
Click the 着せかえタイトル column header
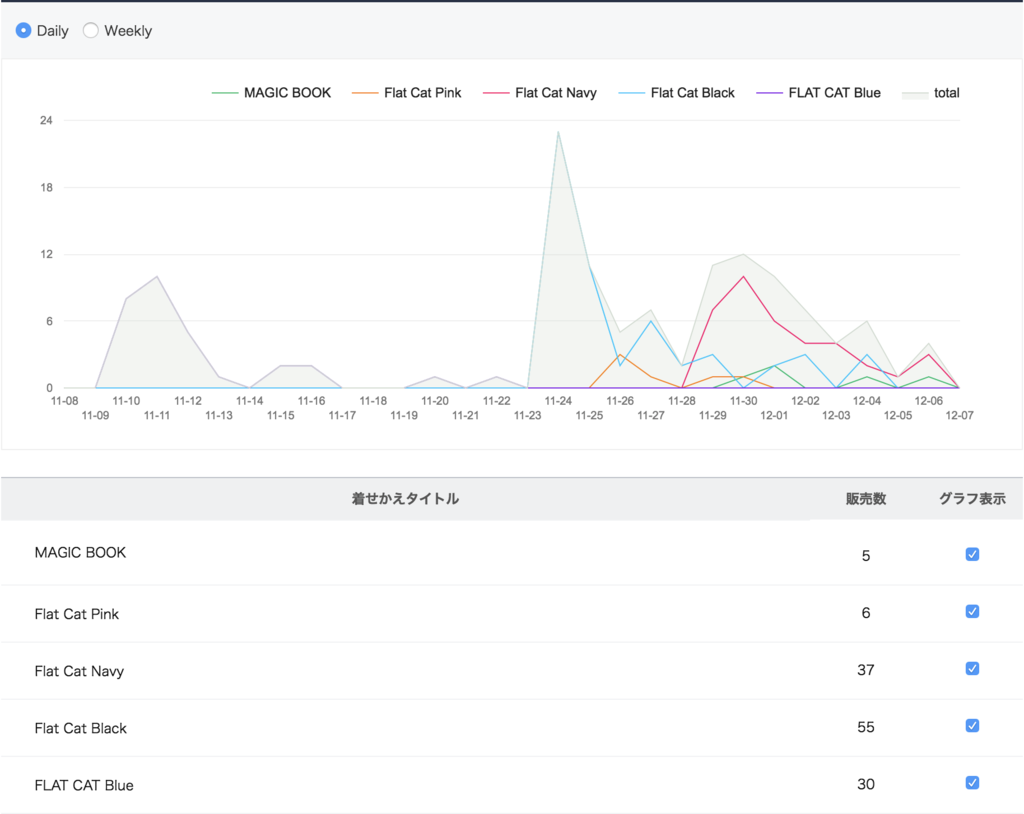[x=405, y=498]
